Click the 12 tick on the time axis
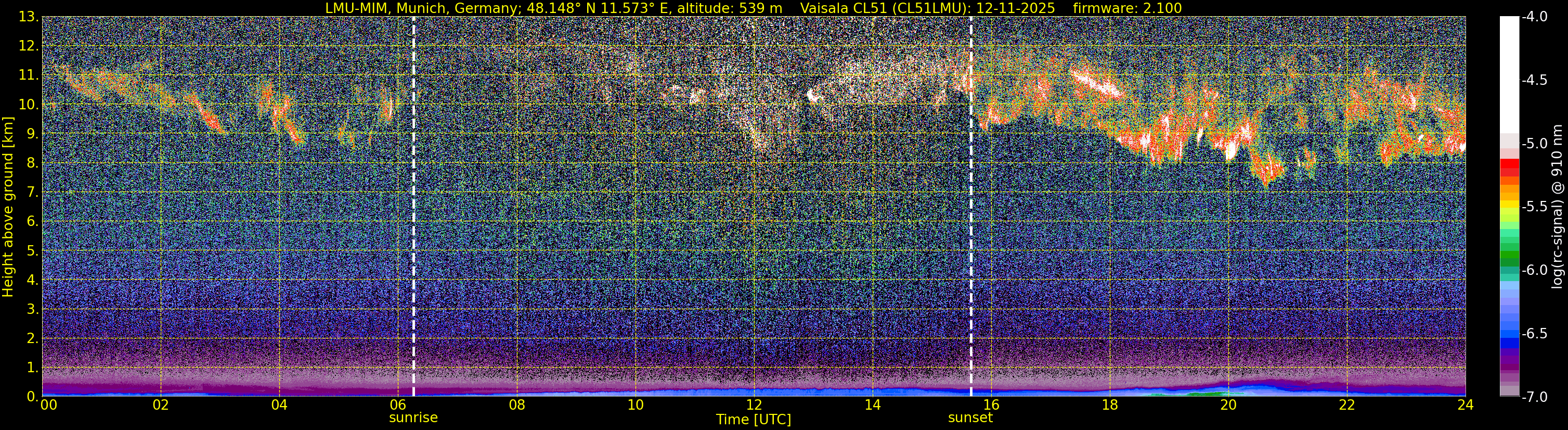The height and width of the screenshot is (430, 1568). pos(754,405)
